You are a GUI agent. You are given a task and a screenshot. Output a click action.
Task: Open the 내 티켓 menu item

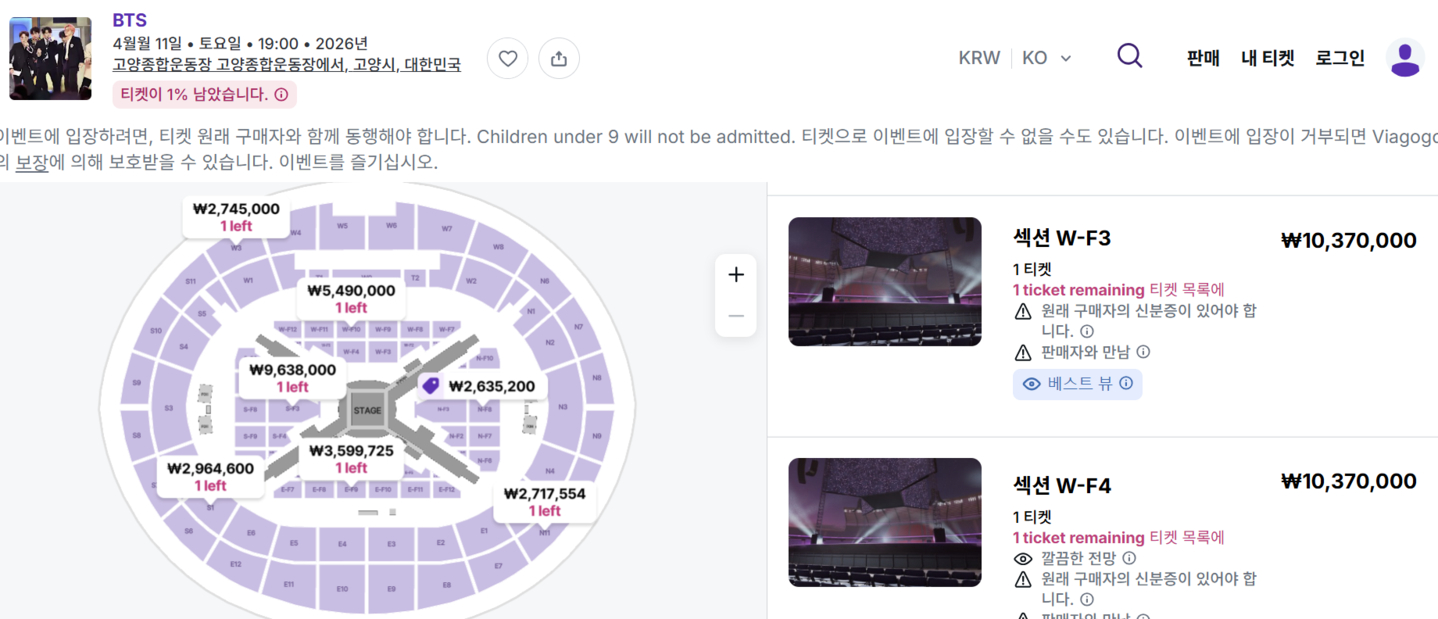[x=1267, y=57]
